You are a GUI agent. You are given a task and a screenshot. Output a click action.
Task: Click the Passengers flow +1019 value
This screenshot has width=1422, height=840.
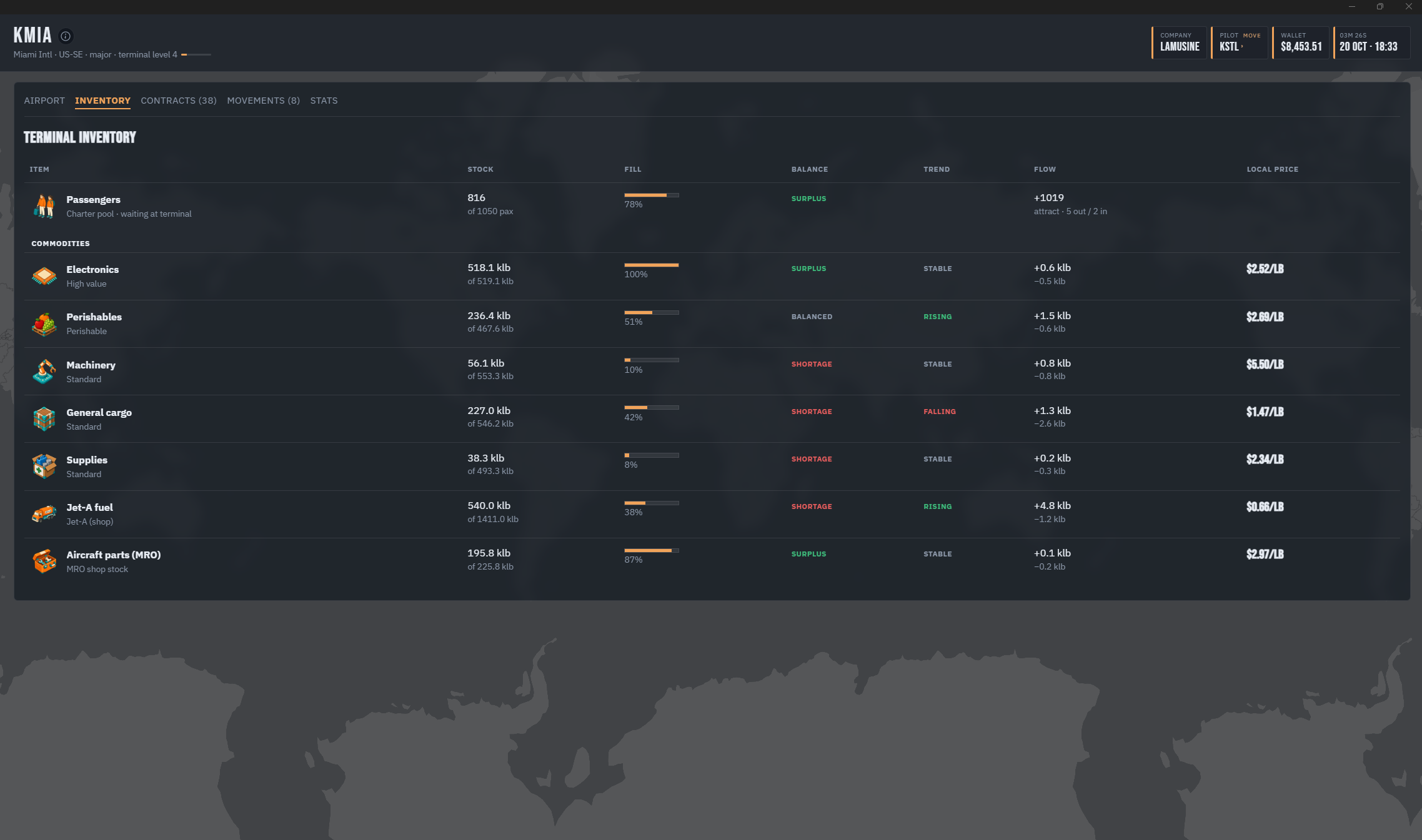coord(1048,197)
